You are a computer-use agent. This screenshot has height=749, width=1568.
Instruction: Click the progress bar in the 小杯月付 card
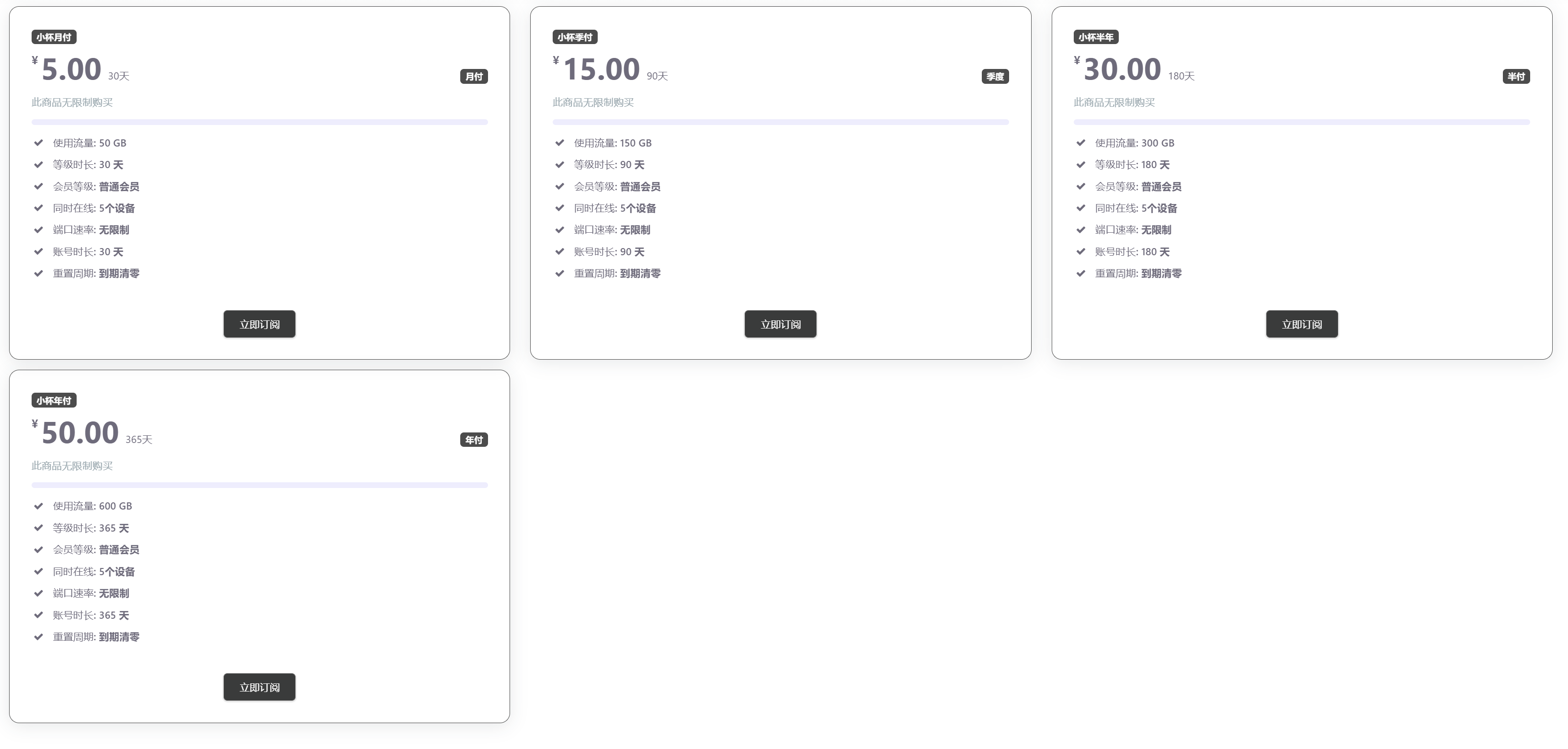pyautogui.click(x=259, y=122)
